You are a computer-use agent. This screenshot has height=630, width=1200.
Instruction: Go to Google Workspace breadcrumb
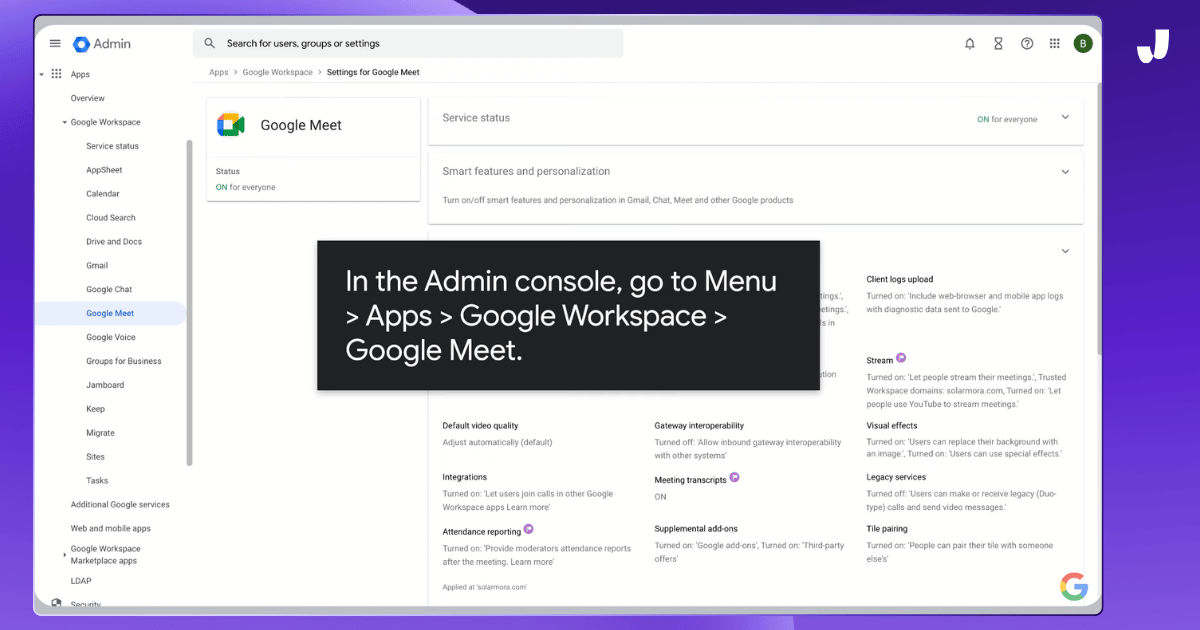(x=278, y=72)
